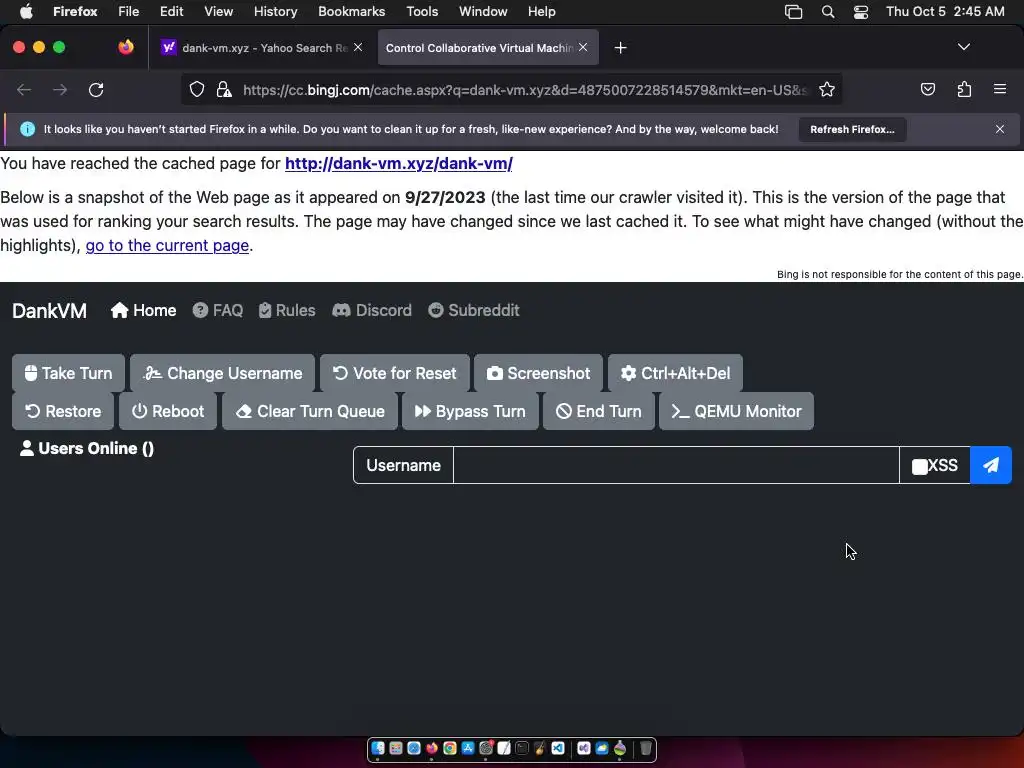Screen dimensions: 1024x768
Task: Open the Window menu
Action: 483,11
